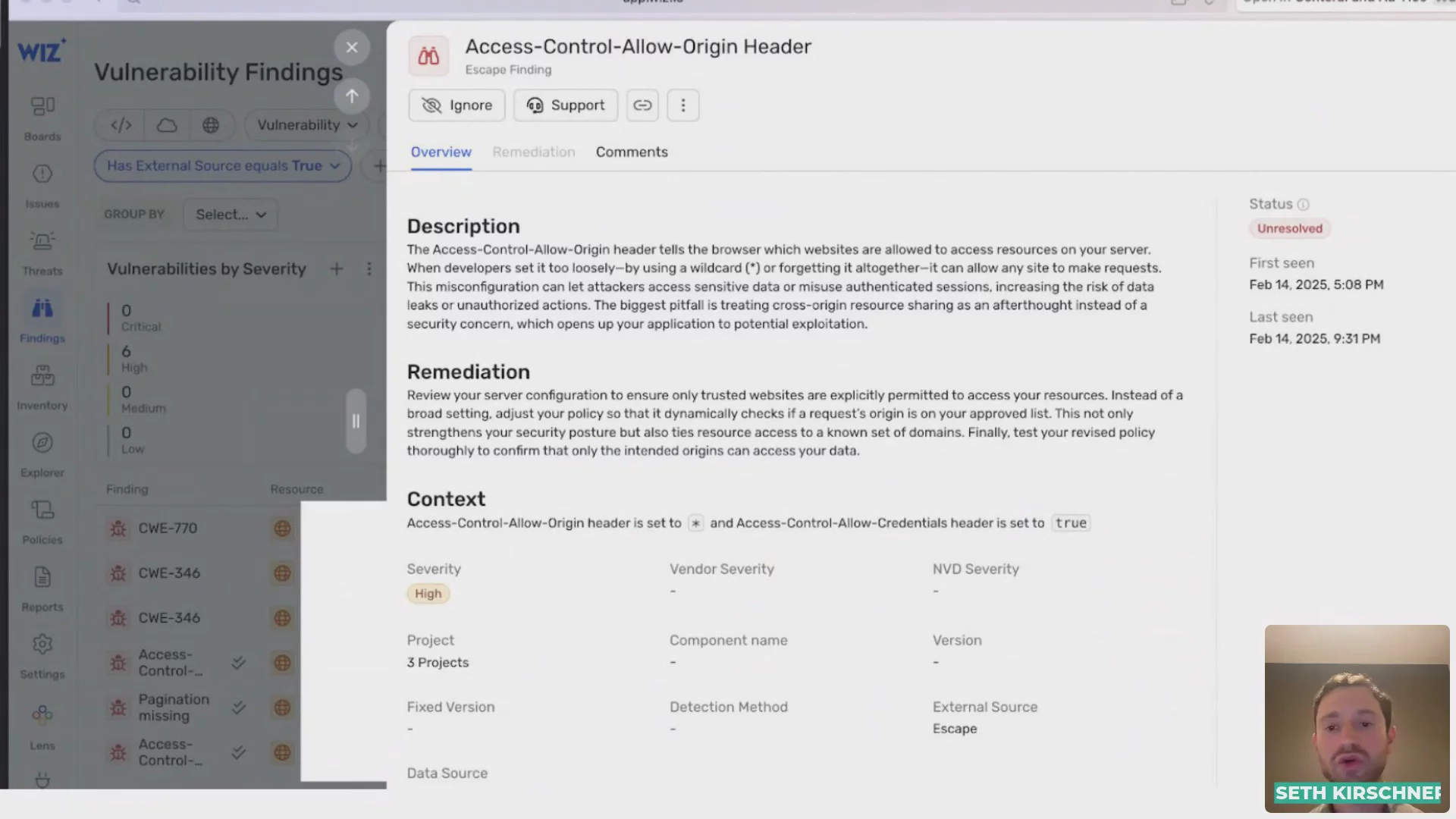
Task: Open Policies in the sidebar
Action: point(42,522)
